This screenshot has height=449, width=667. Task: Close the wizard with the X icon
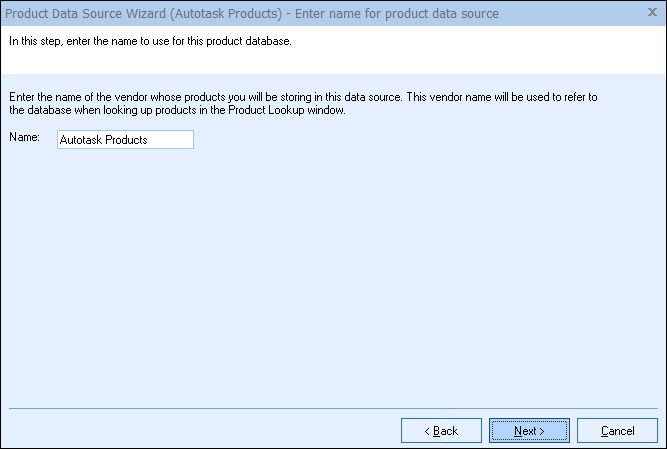coord(652,13)
